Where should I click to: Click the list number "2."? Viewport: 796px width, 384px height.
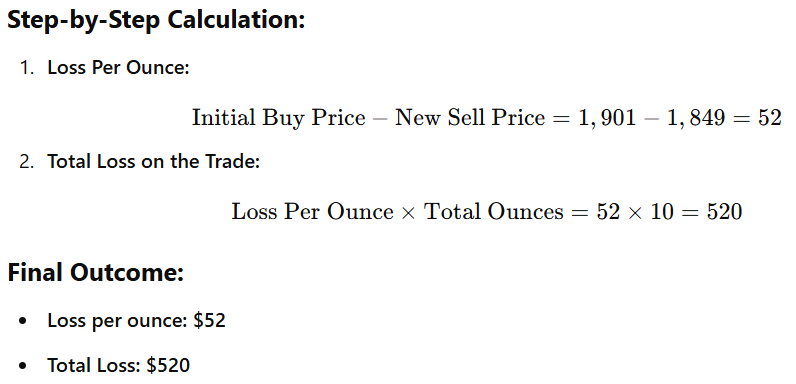[x=26, y=162]
